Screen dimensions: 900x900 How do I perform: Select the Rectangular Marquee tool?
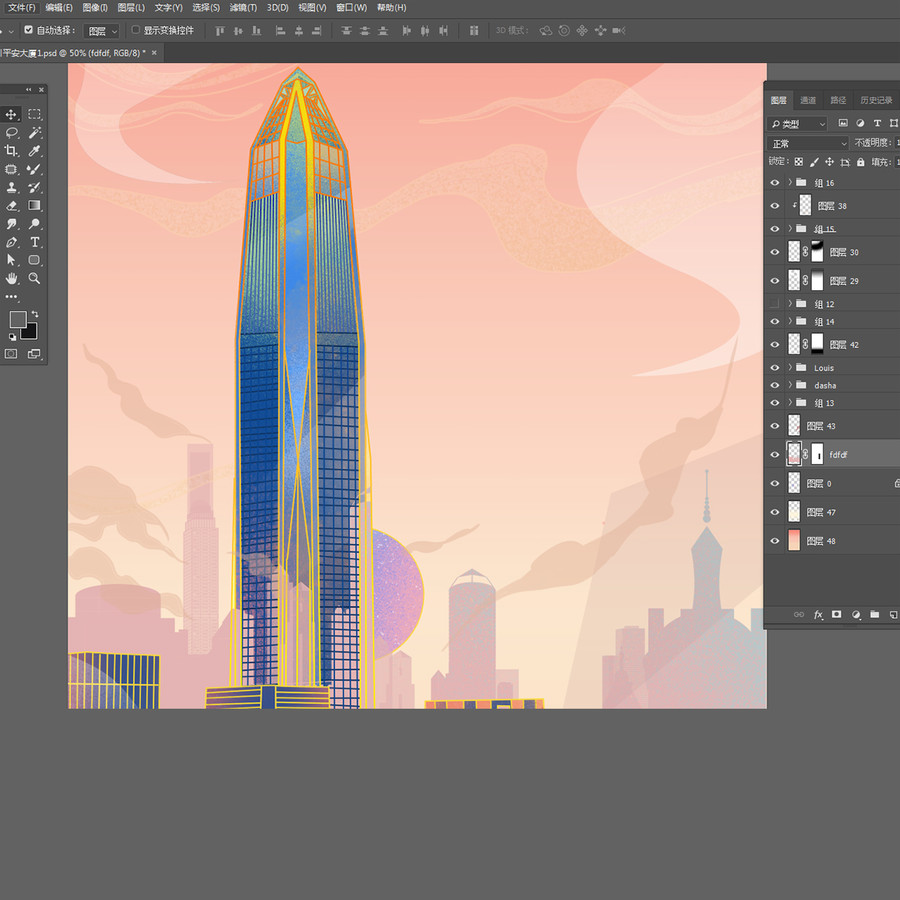coord(34,115)
